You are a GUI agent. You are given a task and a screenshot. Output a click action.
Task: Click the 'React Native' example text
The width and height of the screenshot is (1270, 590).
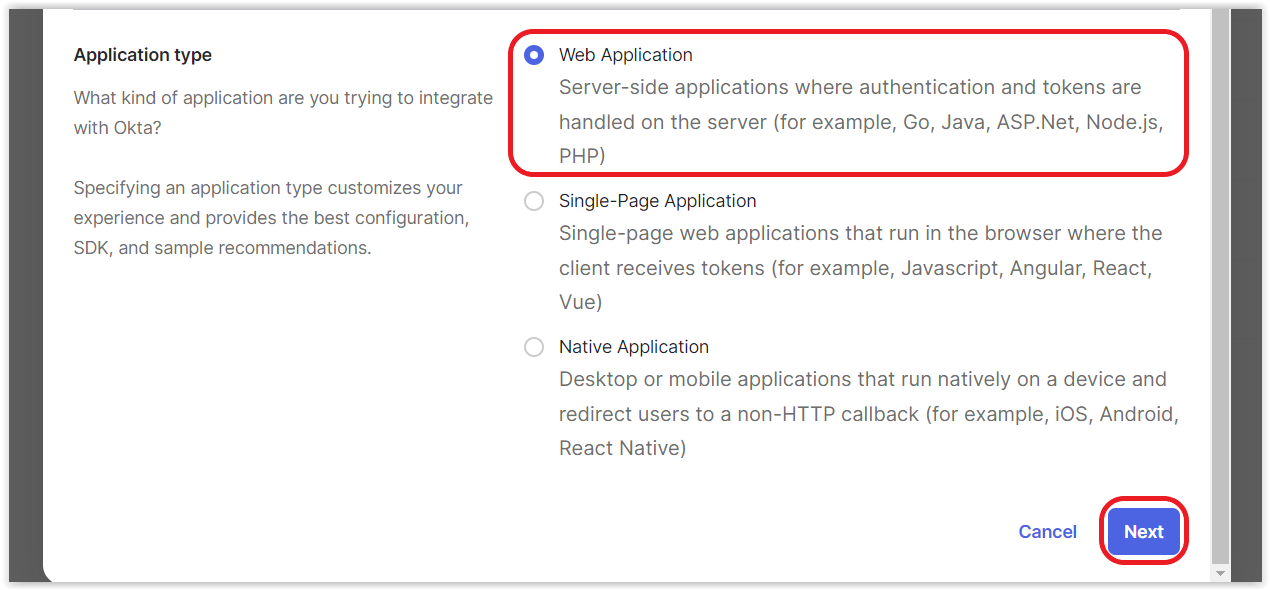click(x=620, y=448)
